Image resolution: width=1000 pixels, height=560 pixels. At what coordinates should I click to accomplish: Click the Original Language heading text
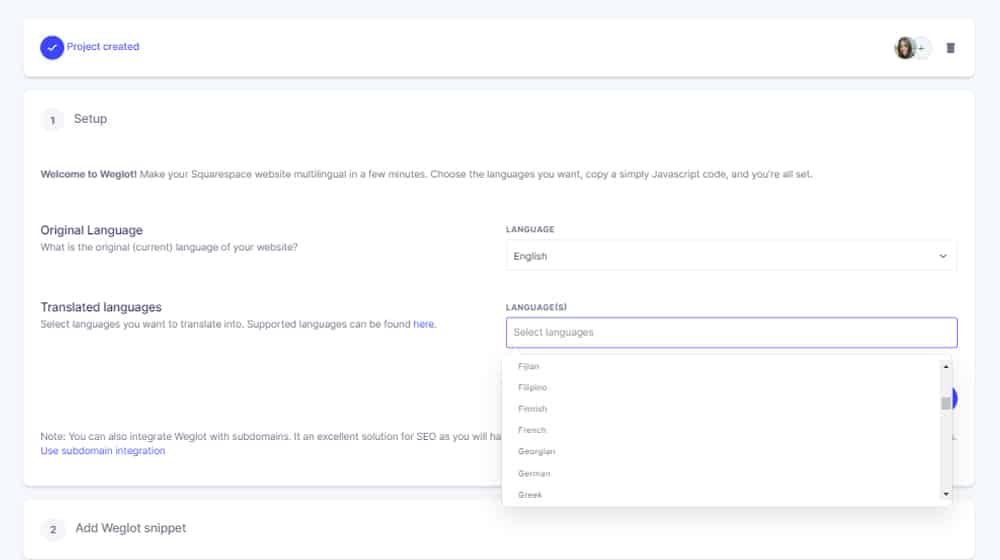pyautogui.click(x=91, y=230)
